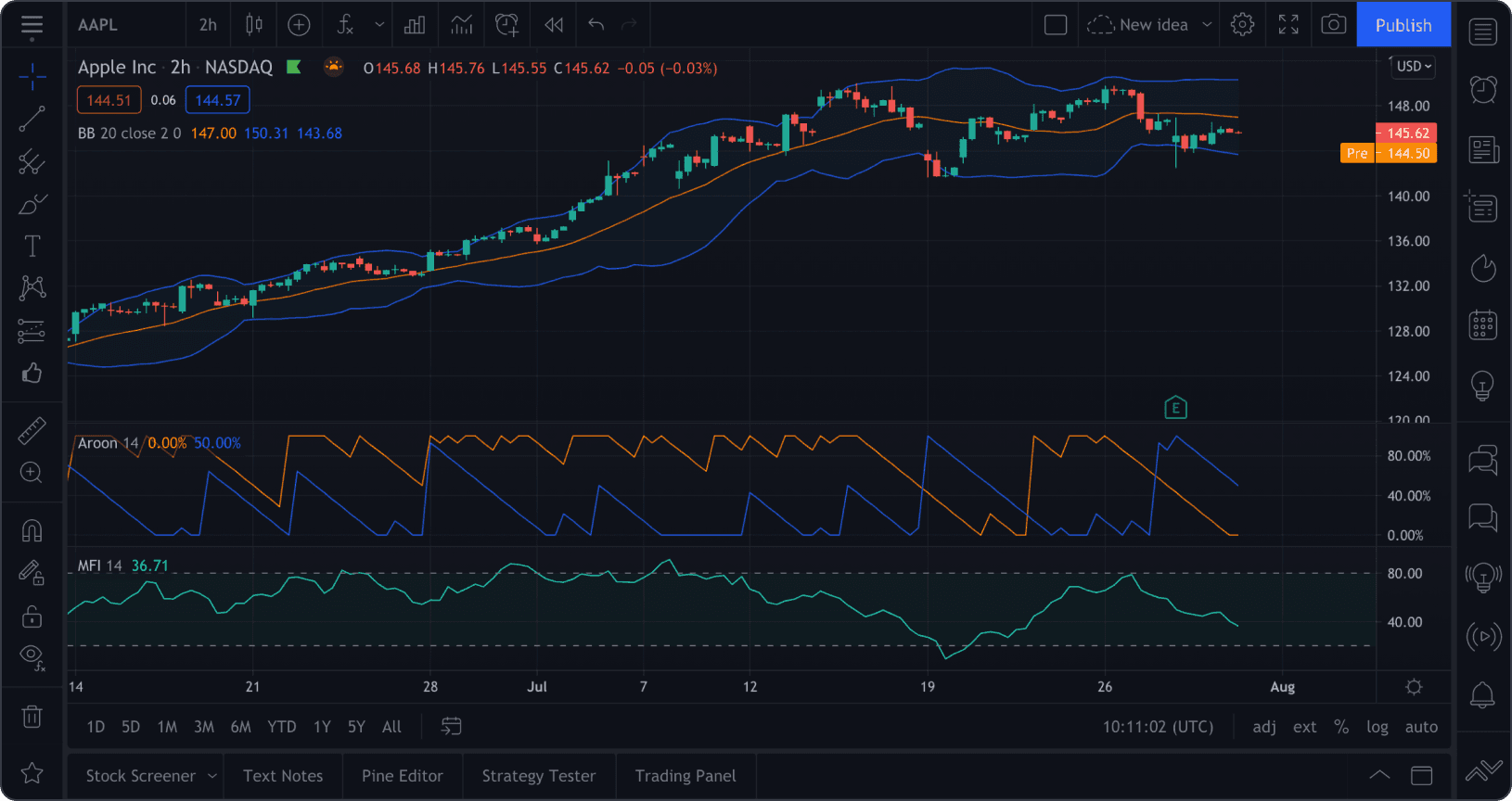This screenshot has height=801, width=1512.
Task: Click the blue Publish button
Action: click(1403, 25)
